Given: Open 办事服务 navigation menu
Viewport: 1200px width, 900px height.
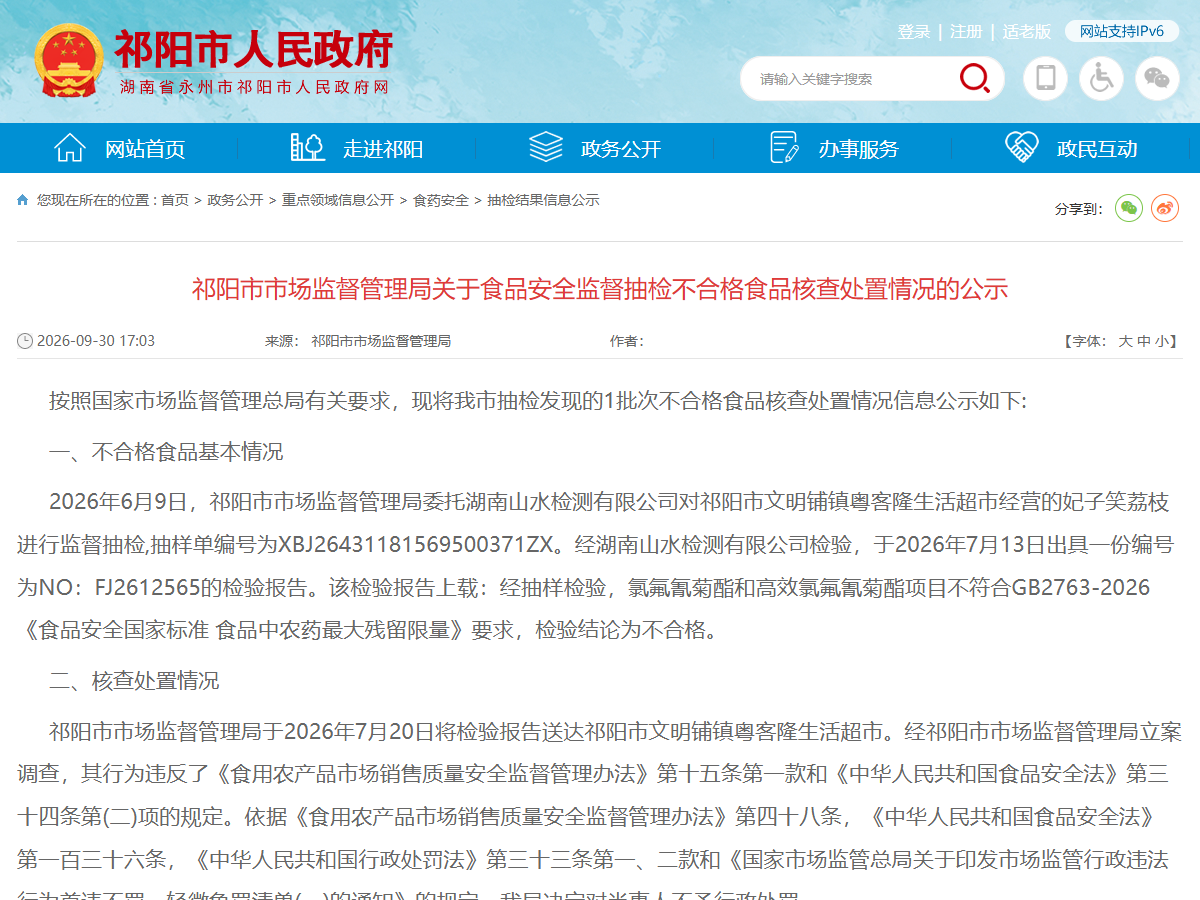Looking at the screenshot, I should (x=859, y=150).
